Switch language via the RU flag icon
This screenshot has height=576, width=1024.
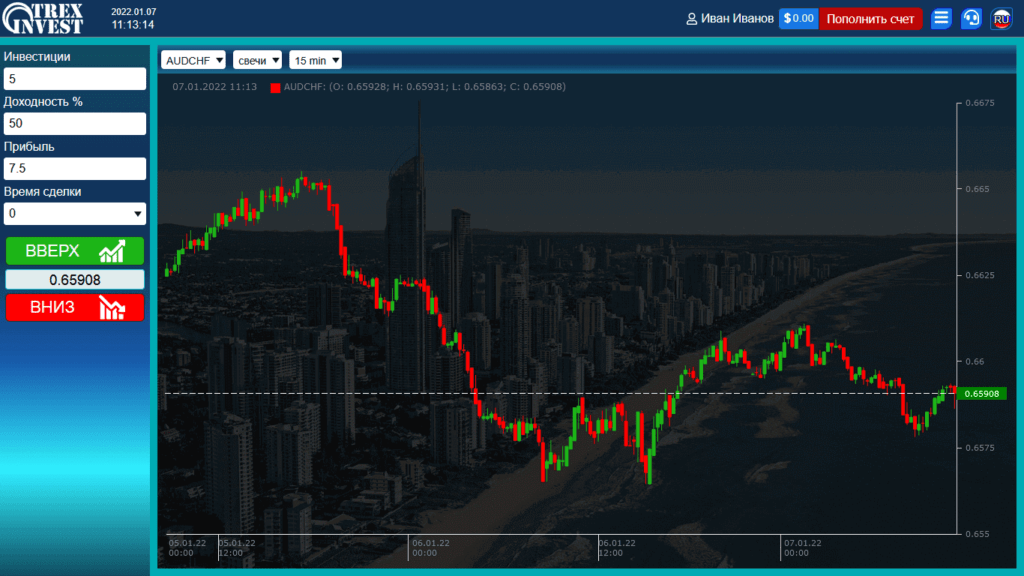click(x=1001, y=18)
